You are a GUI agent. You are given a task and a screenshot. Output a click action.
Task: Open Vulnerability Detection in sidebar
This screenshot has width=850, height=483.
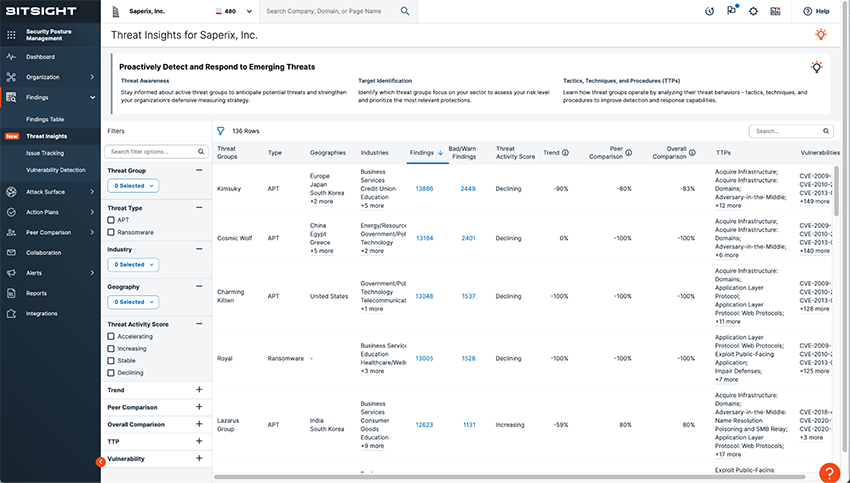coord(56,170)
